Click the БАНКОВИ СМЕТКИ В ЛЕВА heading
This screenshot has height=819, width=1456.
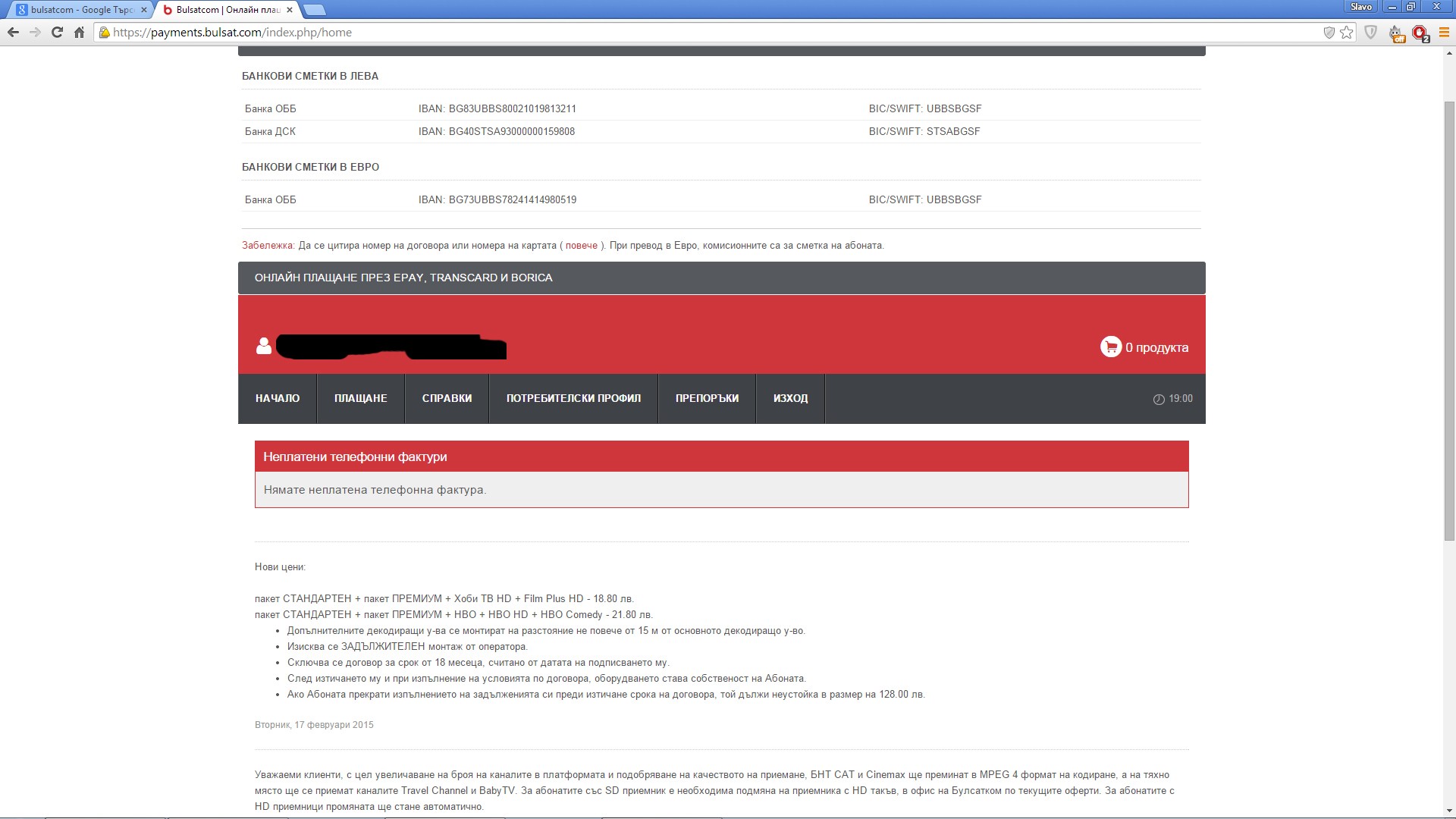[x=310, y=77]
